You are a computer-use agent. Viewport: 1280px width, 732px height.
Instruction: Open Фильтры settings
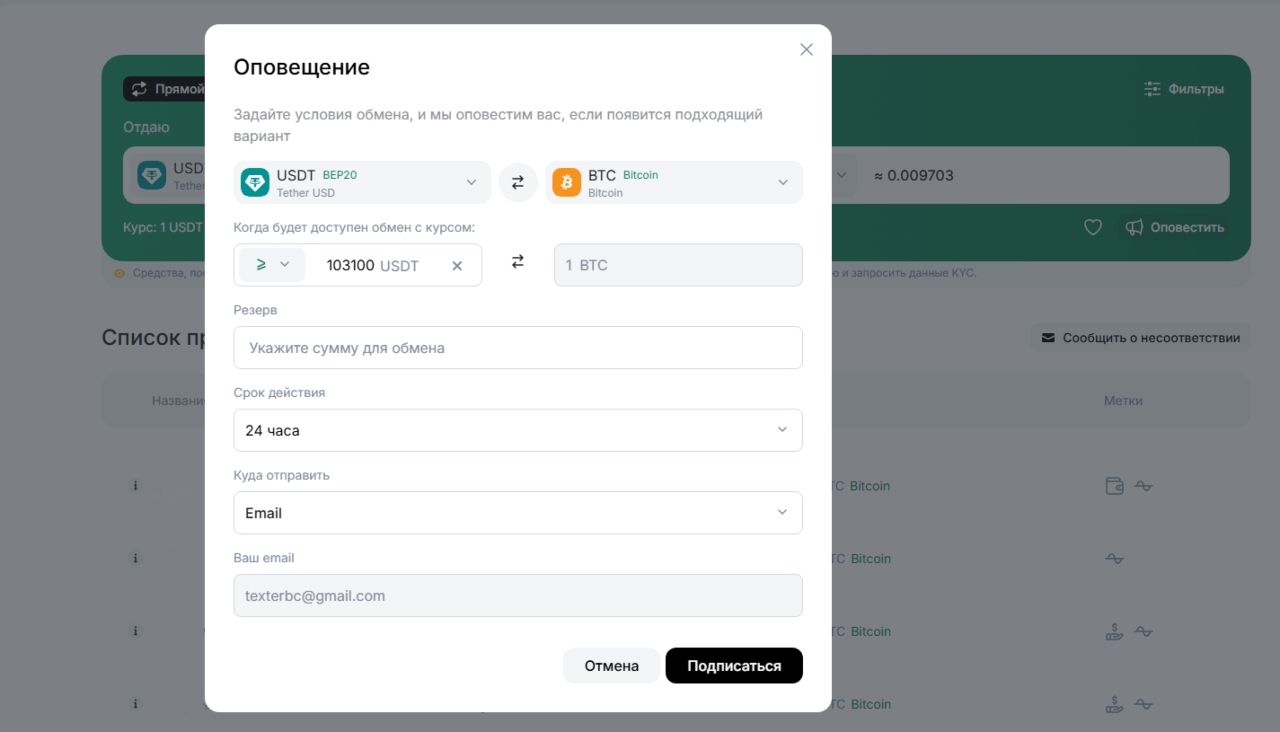click(x=1184, y=89)
